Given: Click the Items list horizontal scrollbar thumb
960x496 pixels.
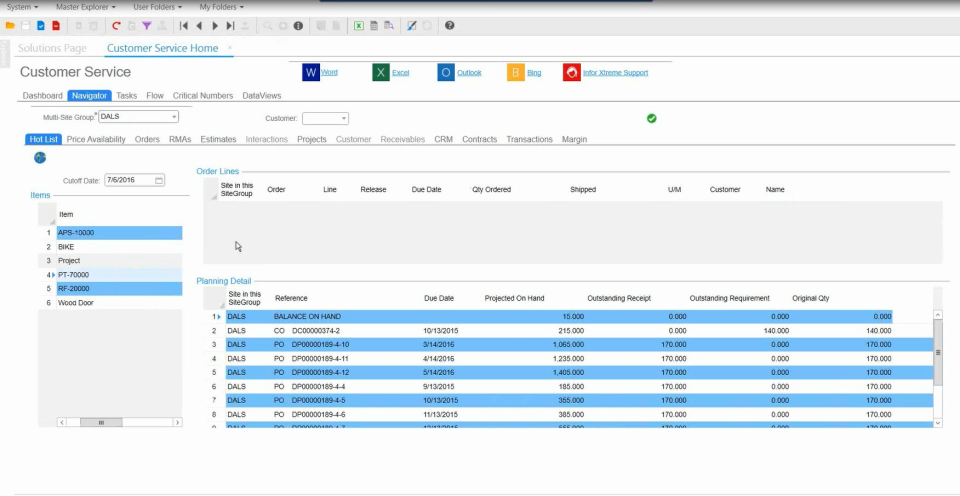Looking at the screenshot, I should click(x=101, y=423).
